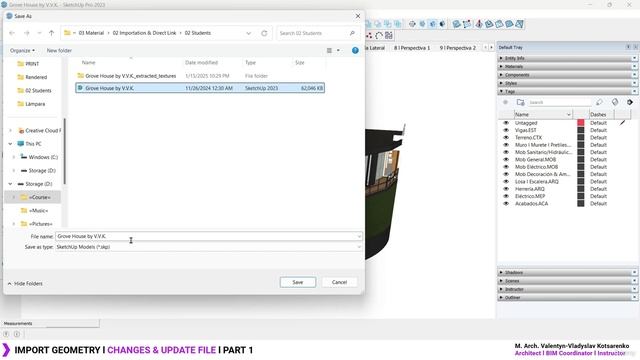The height and width of the screenshot is (360, 640).
Task: Switch to the 8 I Perspectiva 1 scene tab
Action: click(x=412, y=48)
